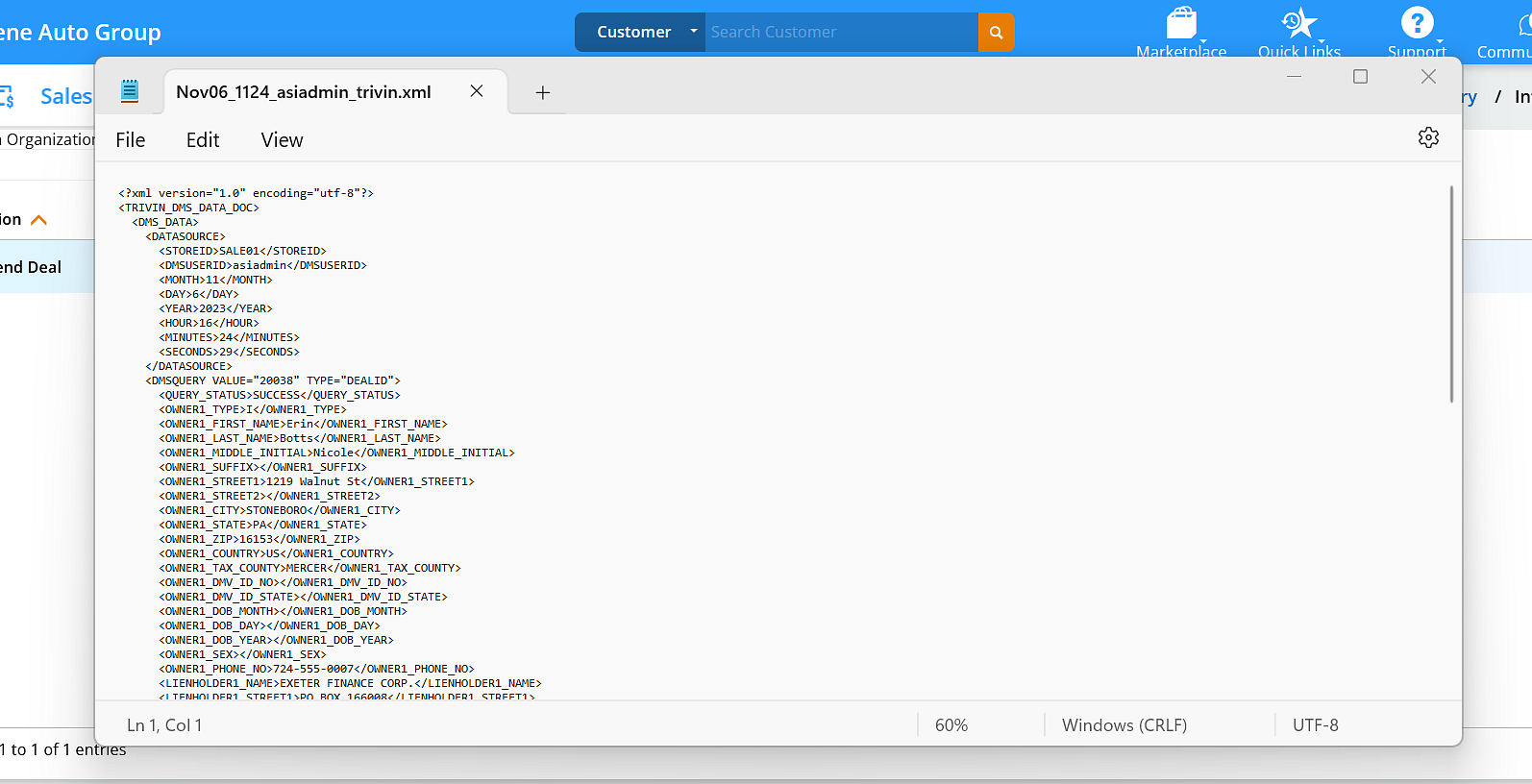Select the Nov06_1124_asiadmin_trivin.xml tab

pos(304,92)
